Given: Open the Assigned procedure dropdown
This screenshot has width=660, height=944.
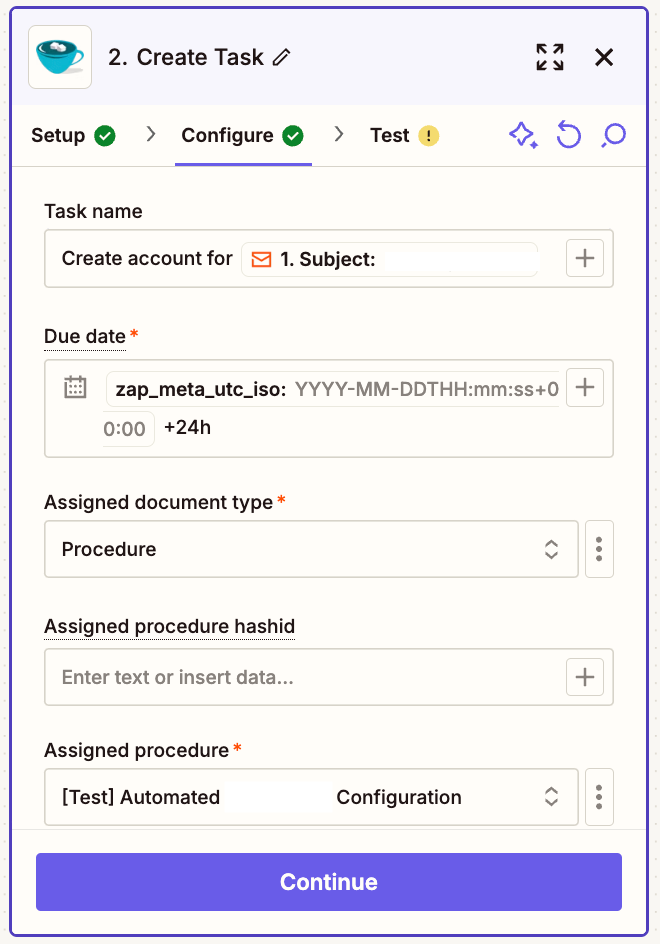Looking at the screenshot, I should click(311, 797).
